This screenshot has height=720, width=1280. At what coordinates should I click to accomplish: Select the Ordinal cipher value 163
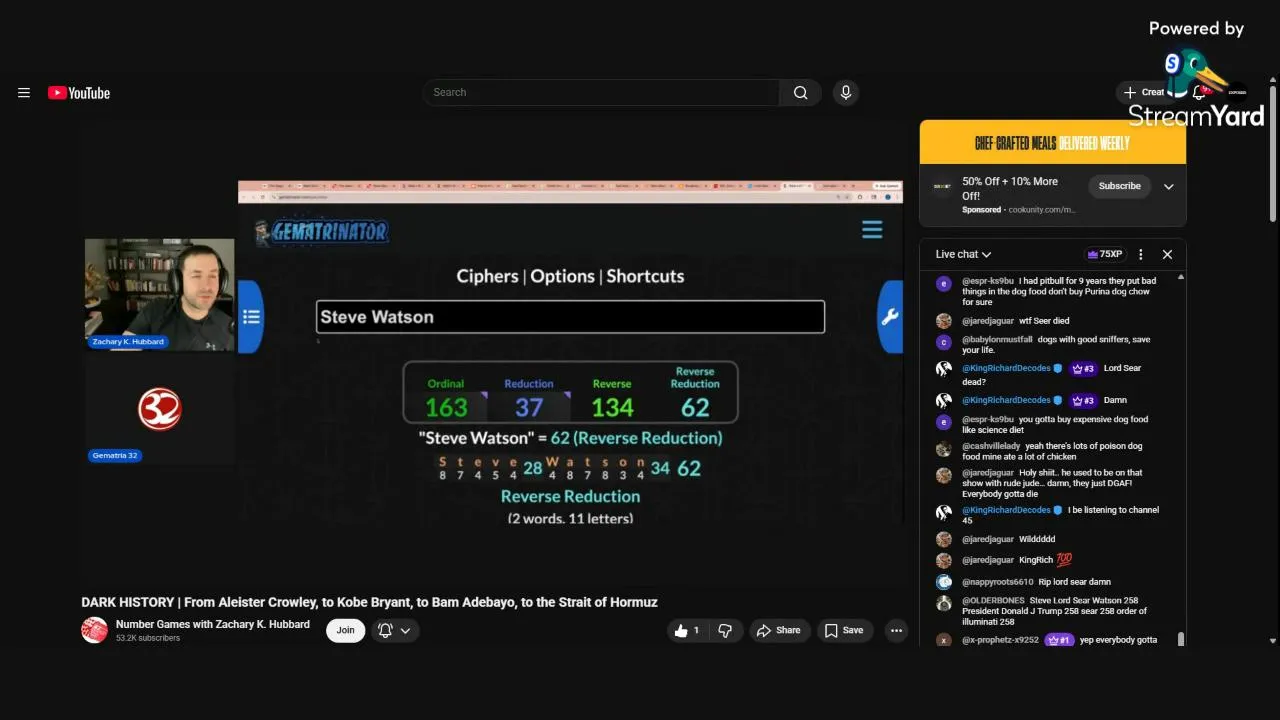(x=446, y=407)
